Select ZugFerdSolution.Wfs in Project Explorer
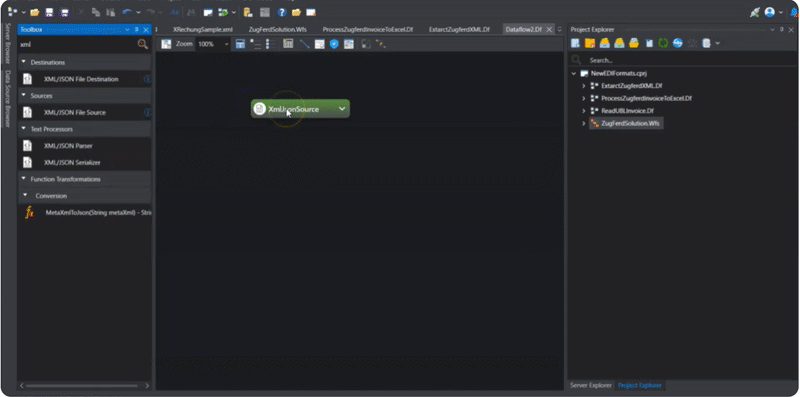This screenshot has width=800, height=397. pos(630,123)
